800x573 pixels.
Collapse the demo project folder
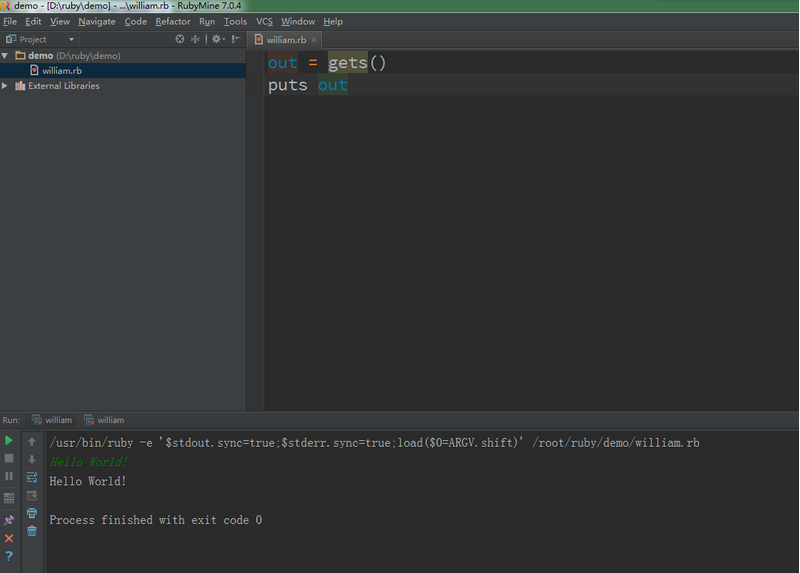click(x=5, y=56)
